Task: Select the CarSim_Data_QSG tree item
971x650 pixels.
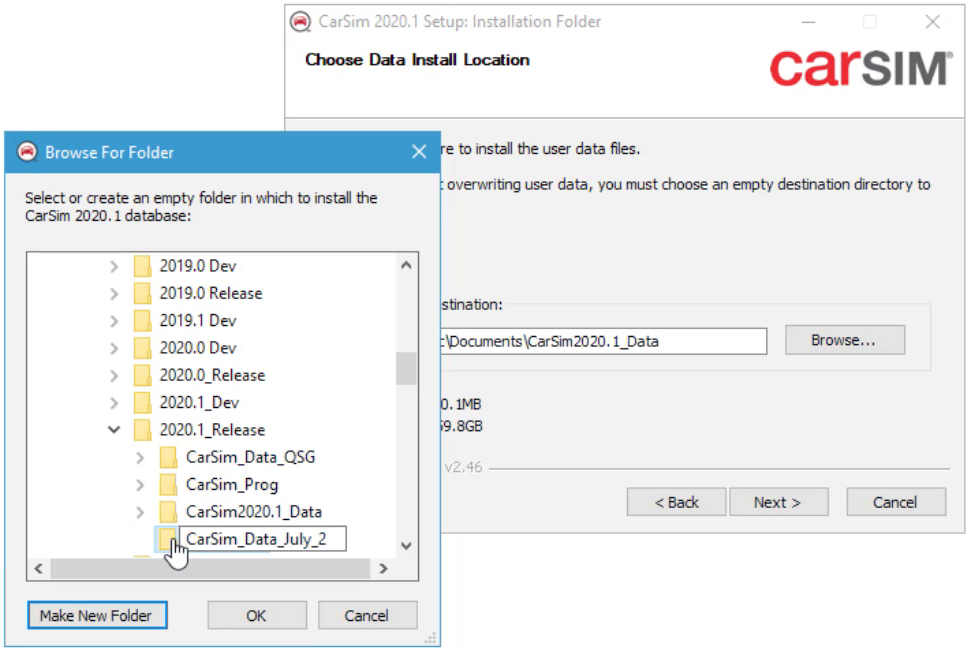Action: tap(250, 457)
